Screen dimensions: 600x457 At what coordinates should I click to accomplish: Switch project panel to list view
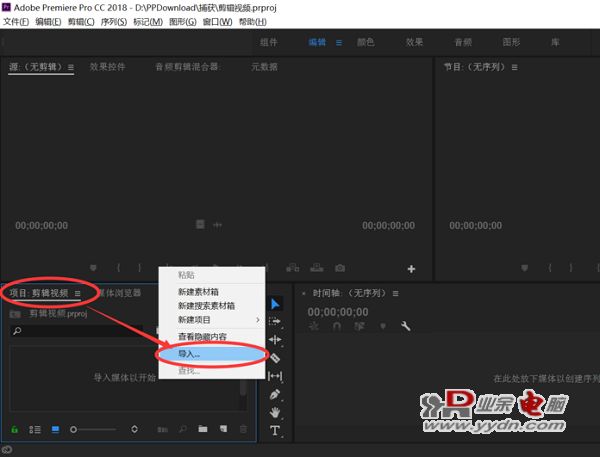coord(35,429)
